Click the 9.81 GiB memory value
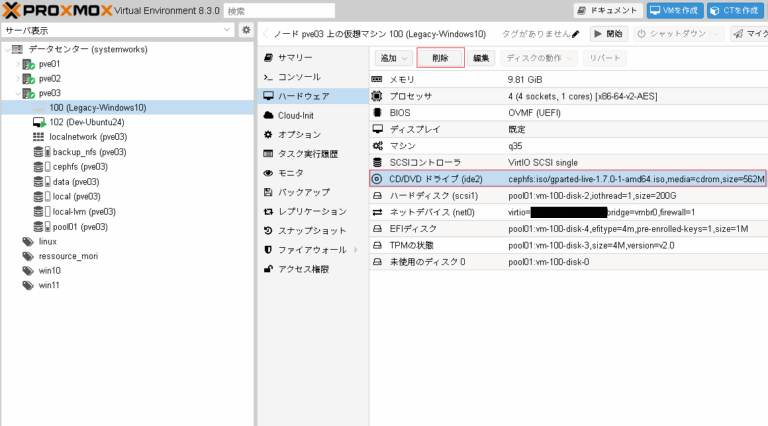 525,80
